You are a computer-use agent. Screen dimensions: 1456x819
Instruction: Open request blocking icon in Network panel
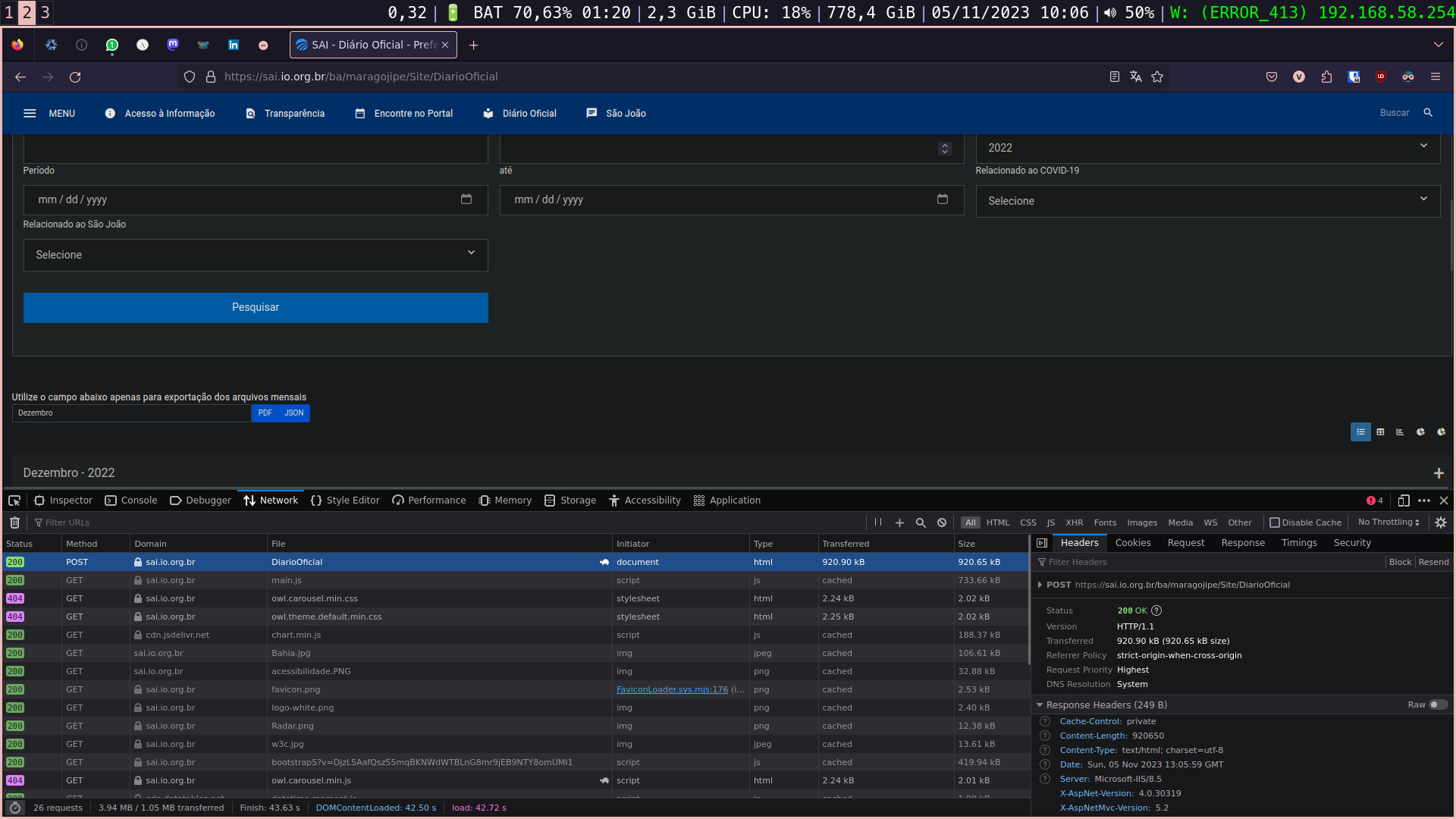(x=942, y=522)
